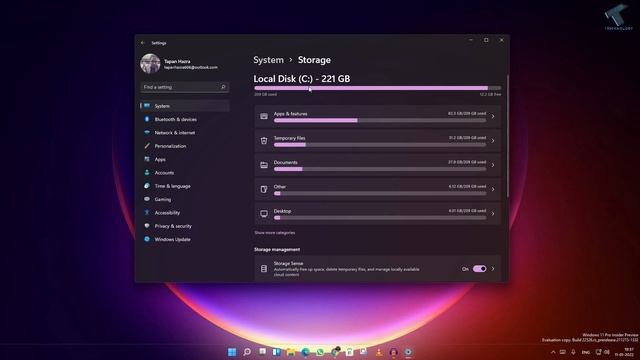Viewport: 640px width, 360px height.
Task: Click the Gaming controller icon
Action: [x=147, y=199]
